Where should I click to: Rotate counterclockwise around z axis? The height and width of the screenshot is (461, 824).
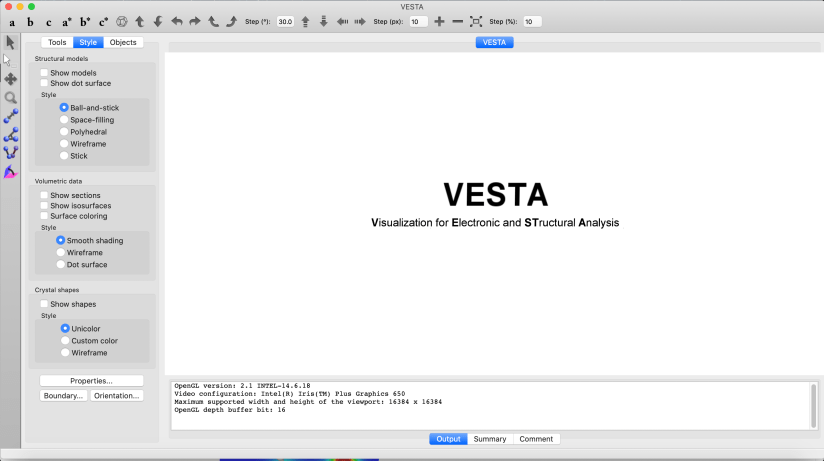point(213,22)
